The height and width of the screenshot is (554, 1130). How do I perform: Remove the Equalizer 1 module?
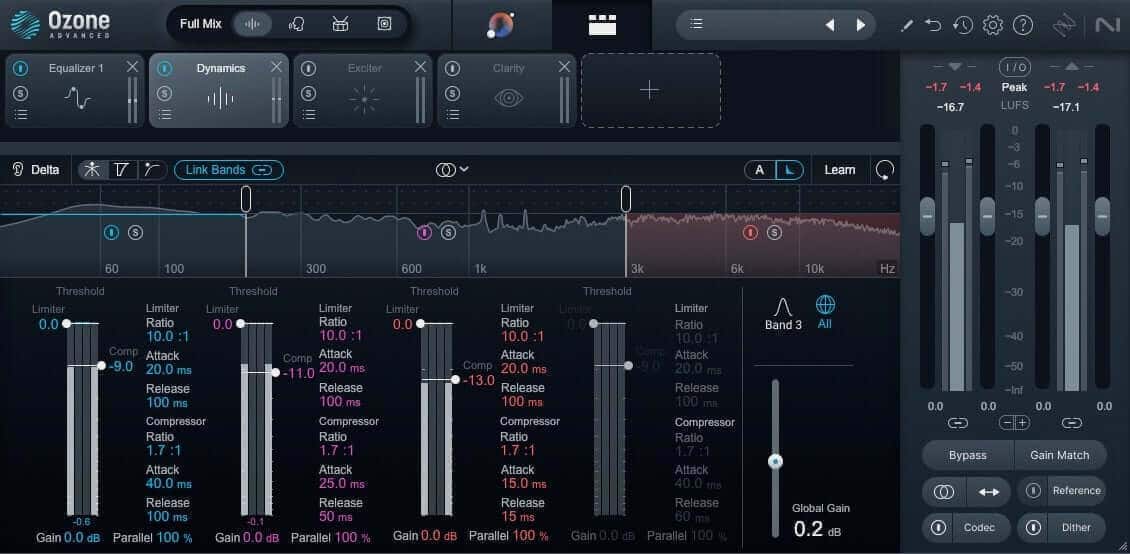pyautogui.click(x=132, y=67)
